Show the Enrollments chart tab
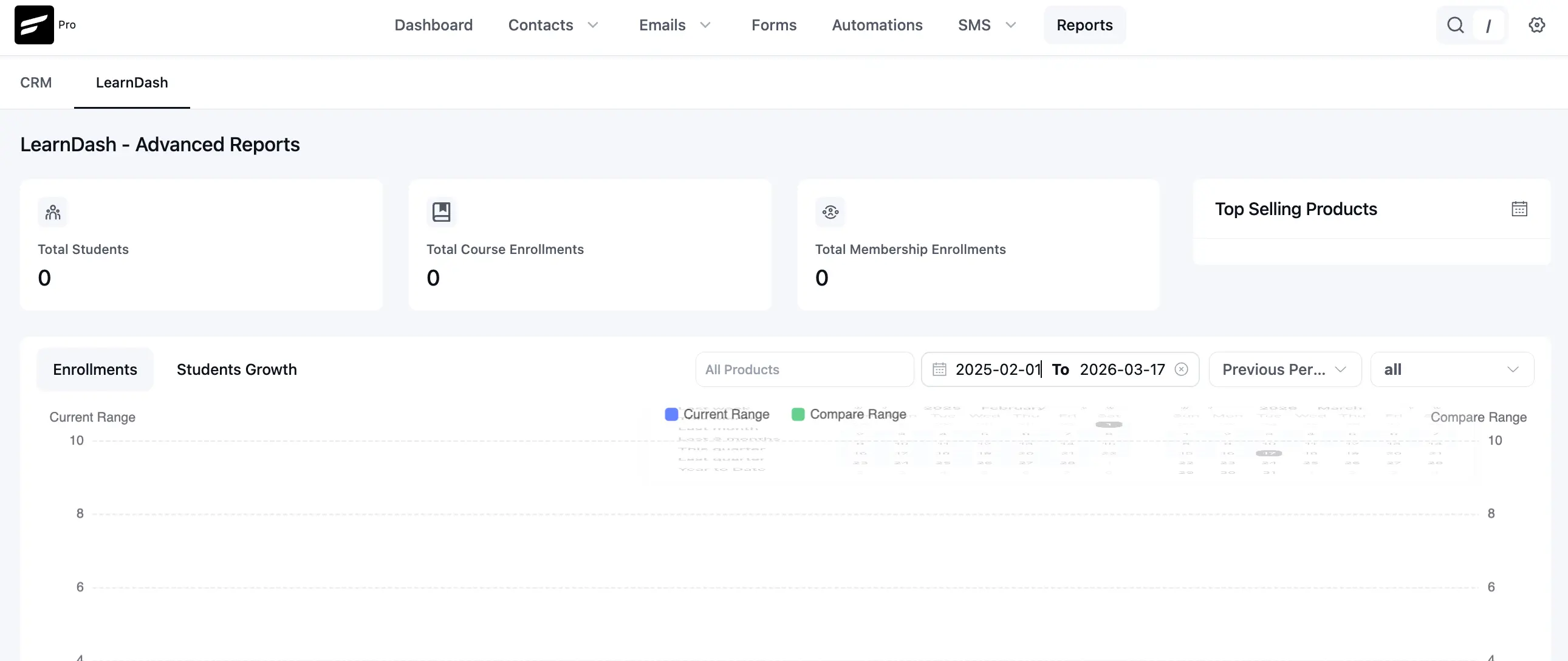This screenshot has height=661, width=1568. click(x=95, y=369)
